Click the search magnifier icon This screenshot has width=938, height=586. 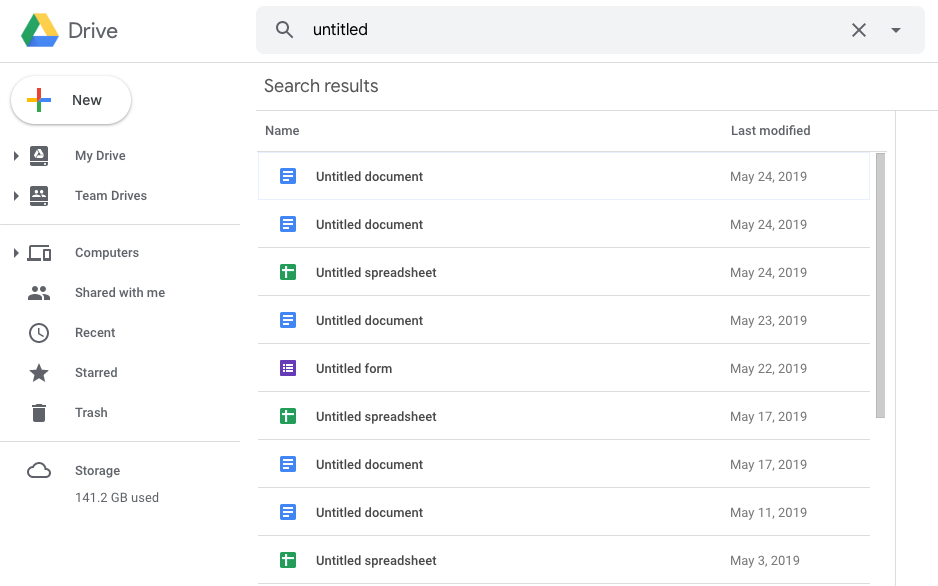pos(284,30)
